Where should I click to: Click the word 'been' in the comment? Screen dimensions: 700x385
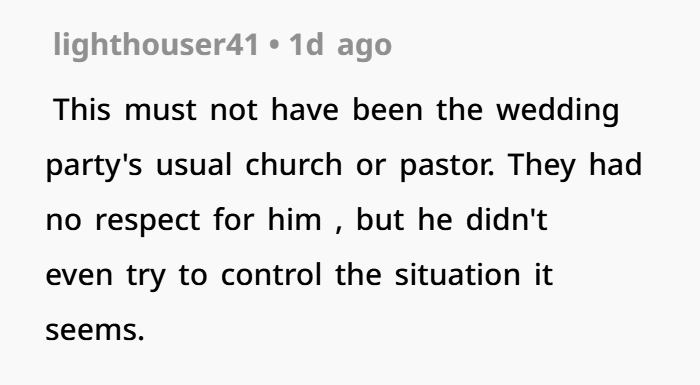(x=387, y=109)
